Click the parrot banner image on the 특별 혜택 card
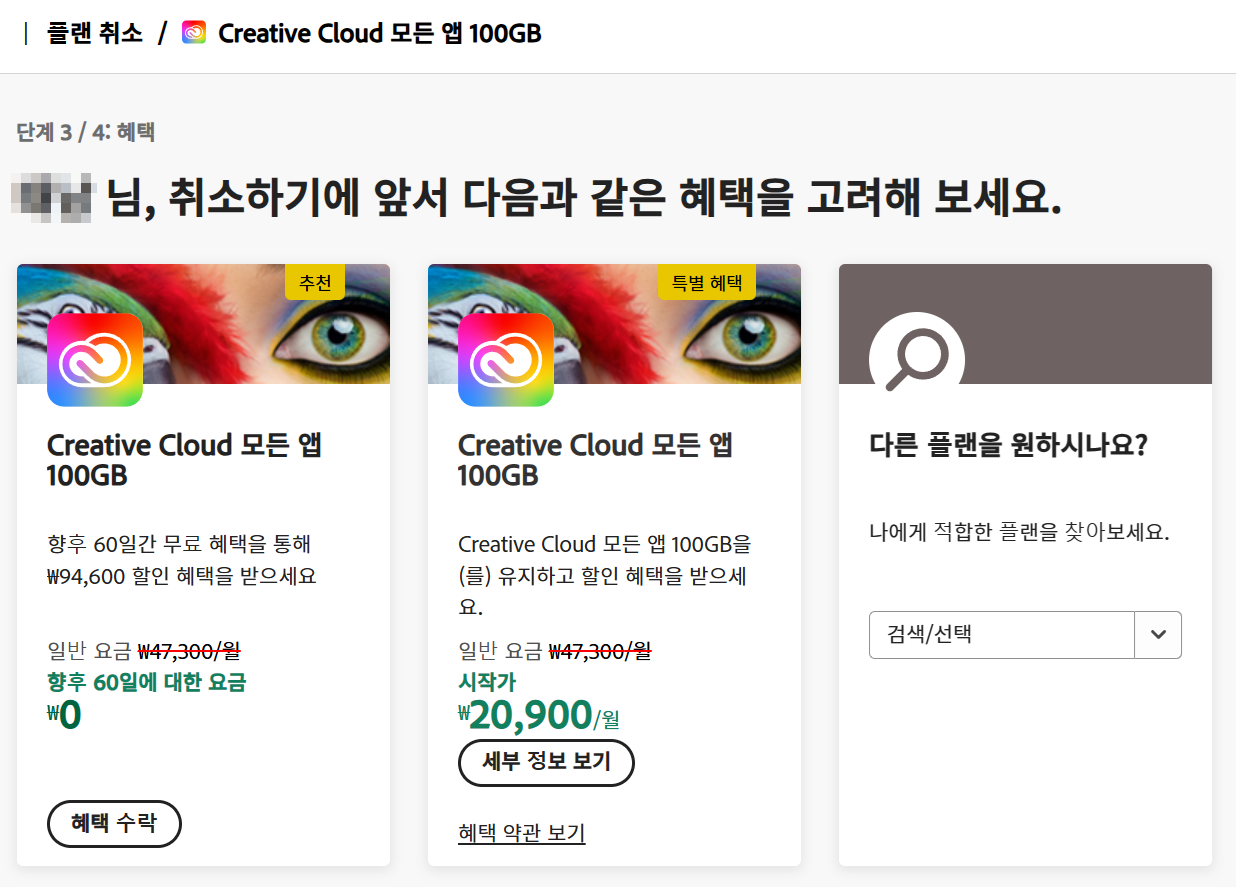This screenshot has height=887, width=1236. 614,324
